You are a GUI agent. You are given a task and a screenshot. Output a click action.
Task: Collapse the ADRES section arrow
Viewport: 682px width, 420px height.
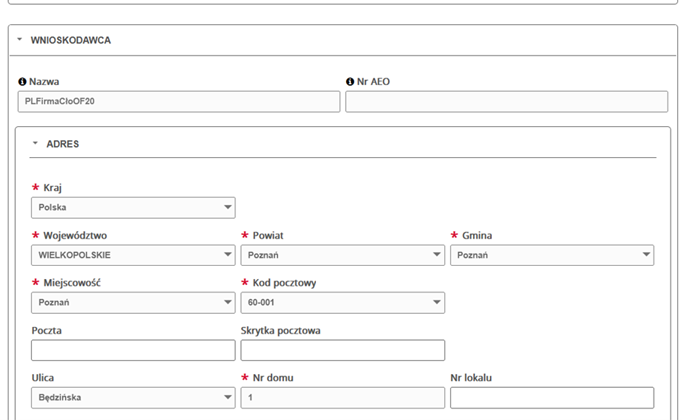coord(35,143)
